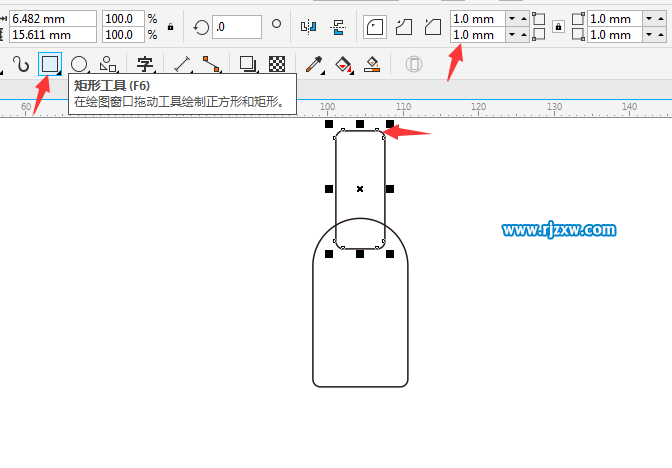The height and width of the screenshot is (468, 672).
Task: Click the top-left selection handle of rectangle
Action: [329, 124]
